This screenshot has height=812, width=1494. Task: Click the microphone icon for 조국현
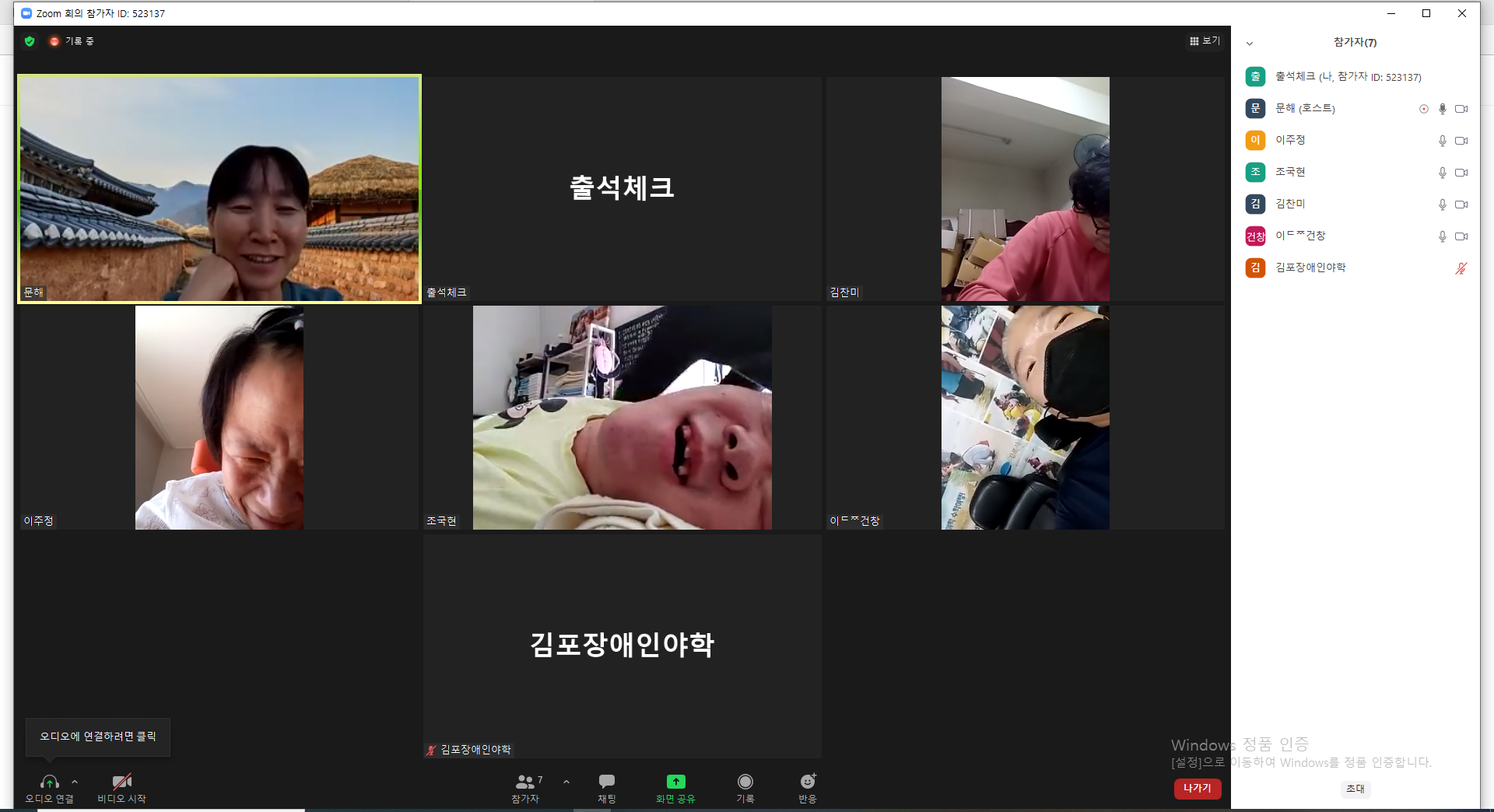point(1442,173)
